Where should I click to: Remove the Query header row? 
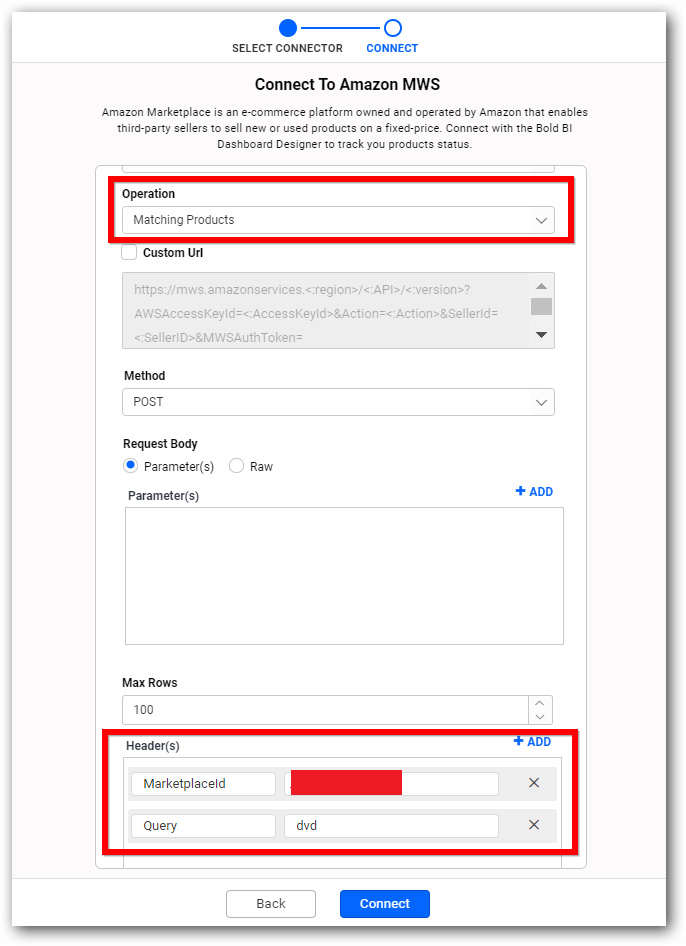[x=534, y=825]
